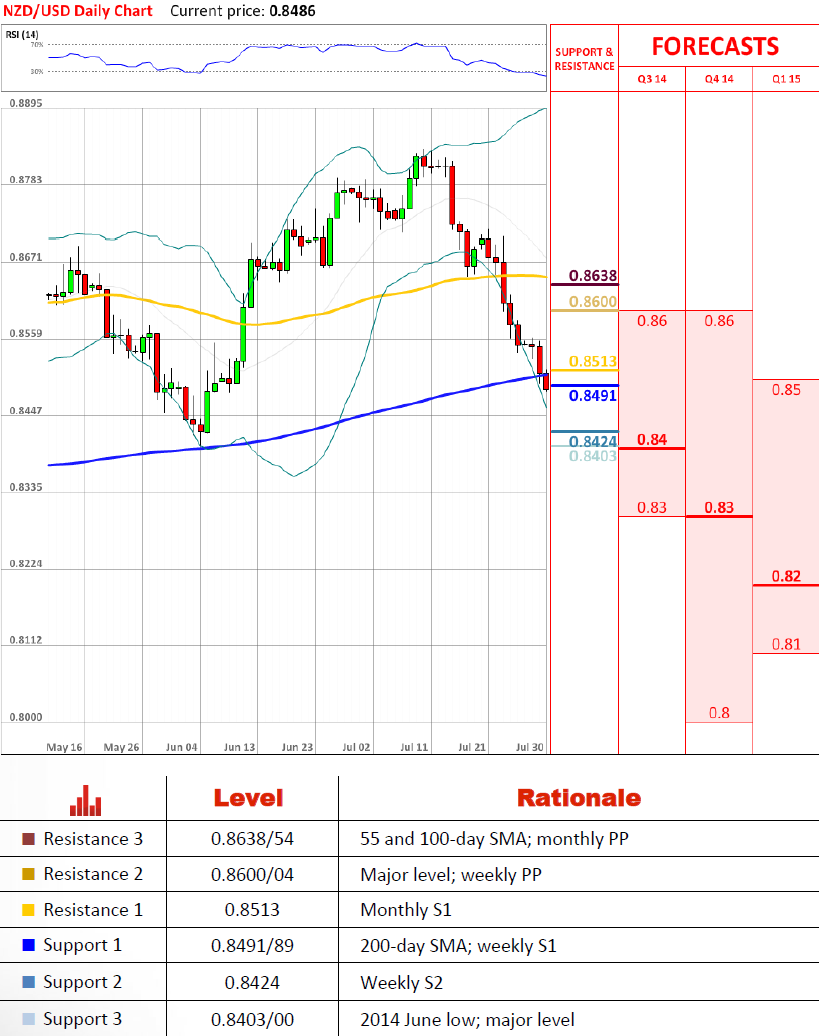This screenshot has height=1036, width=819.
Task: Click the 0.8638 resistance level label
Action: coord(593,276)
